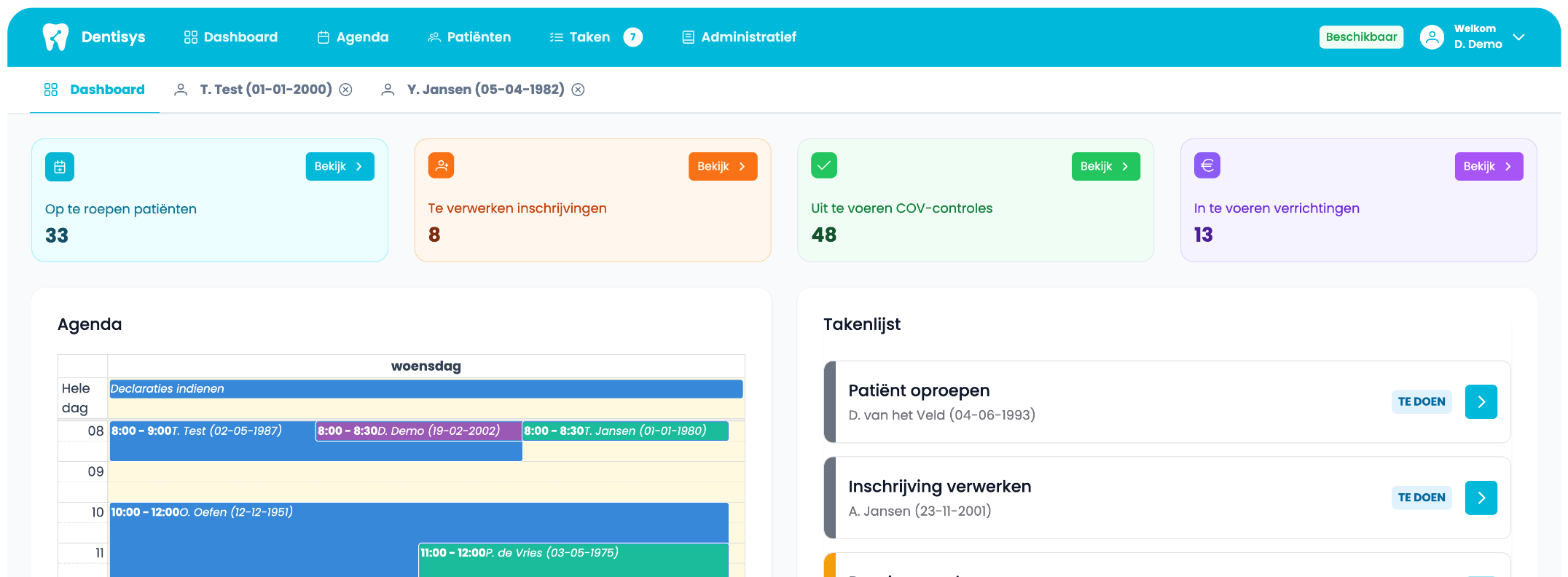The height and width of the screenshot is (577, 1568).
Task: Click the user avatar icon
Action: click(1432, 37)
